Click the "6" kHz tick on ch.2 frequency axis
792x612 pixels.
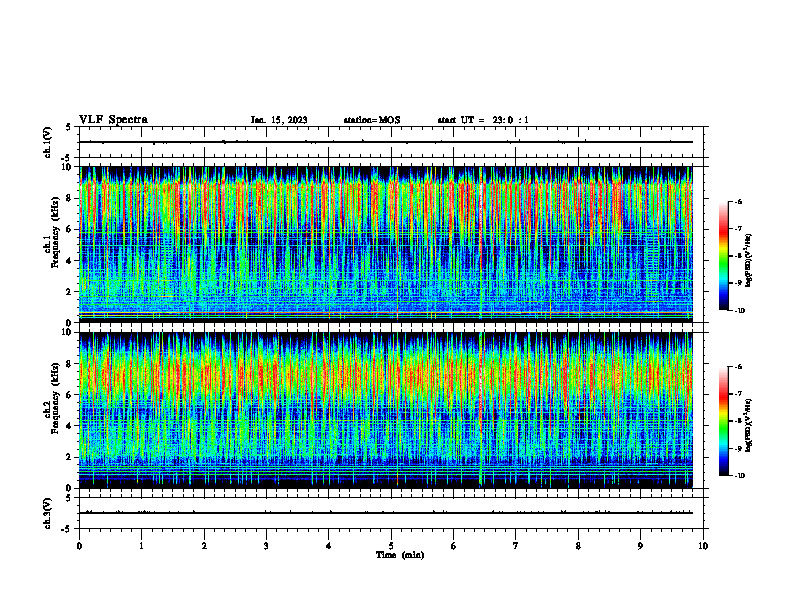[70, 395]
